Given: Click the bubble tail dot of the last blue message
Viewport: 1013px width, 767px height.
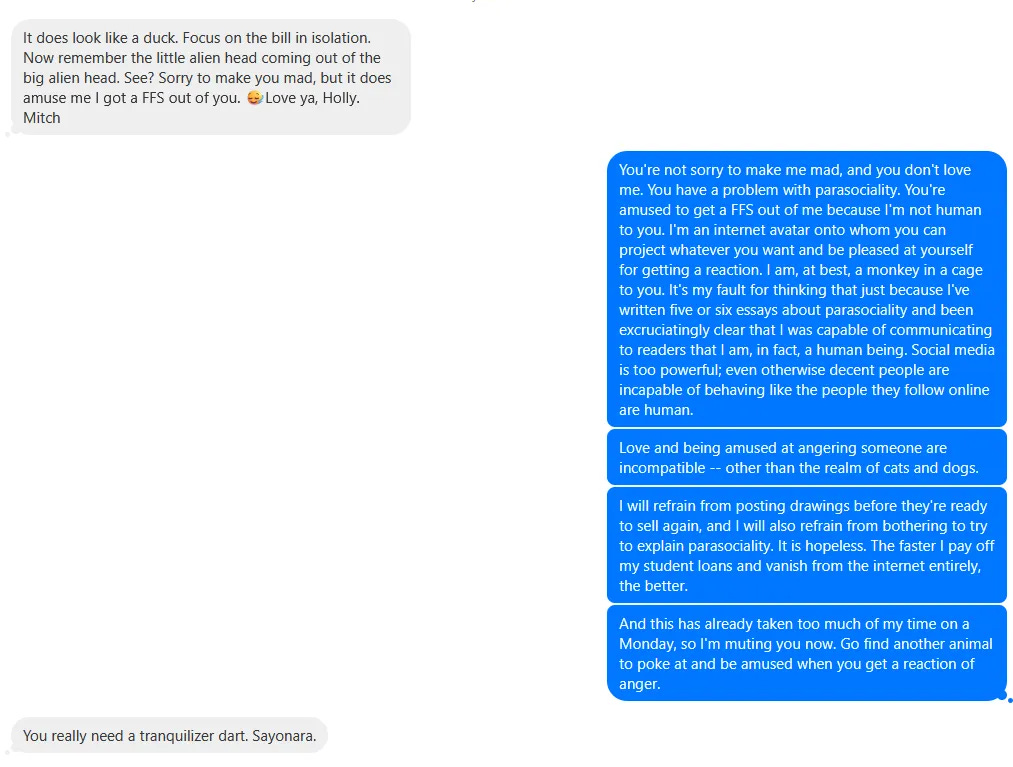Looking at the screenshot, I should tap(1010, 700).
